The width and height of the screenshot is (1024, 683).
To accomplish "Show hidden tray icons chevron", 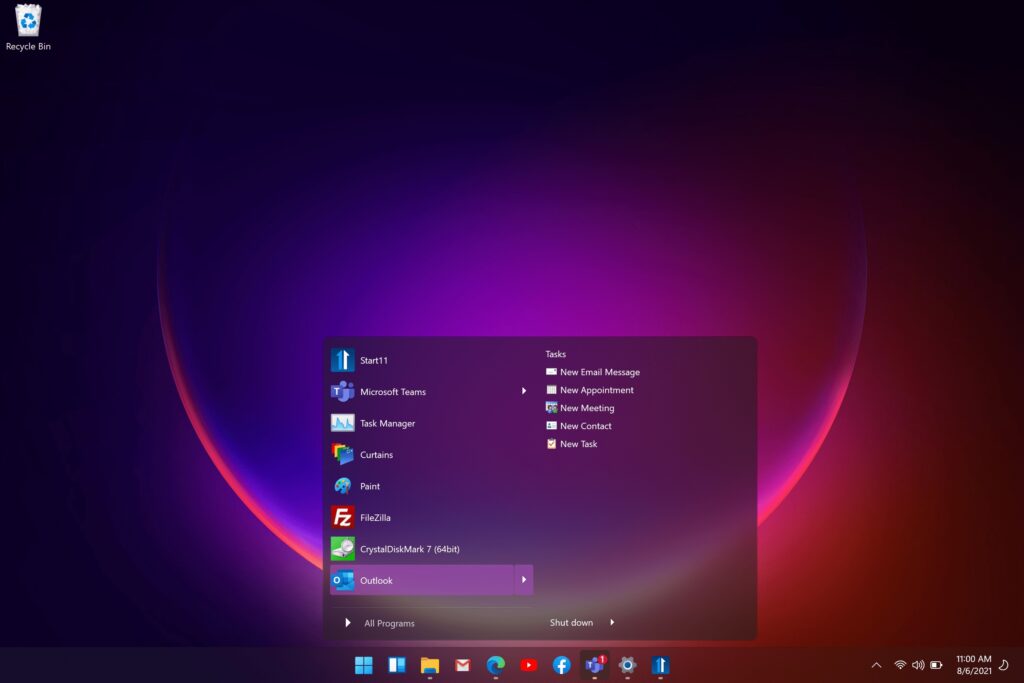I will pos(876,665).
